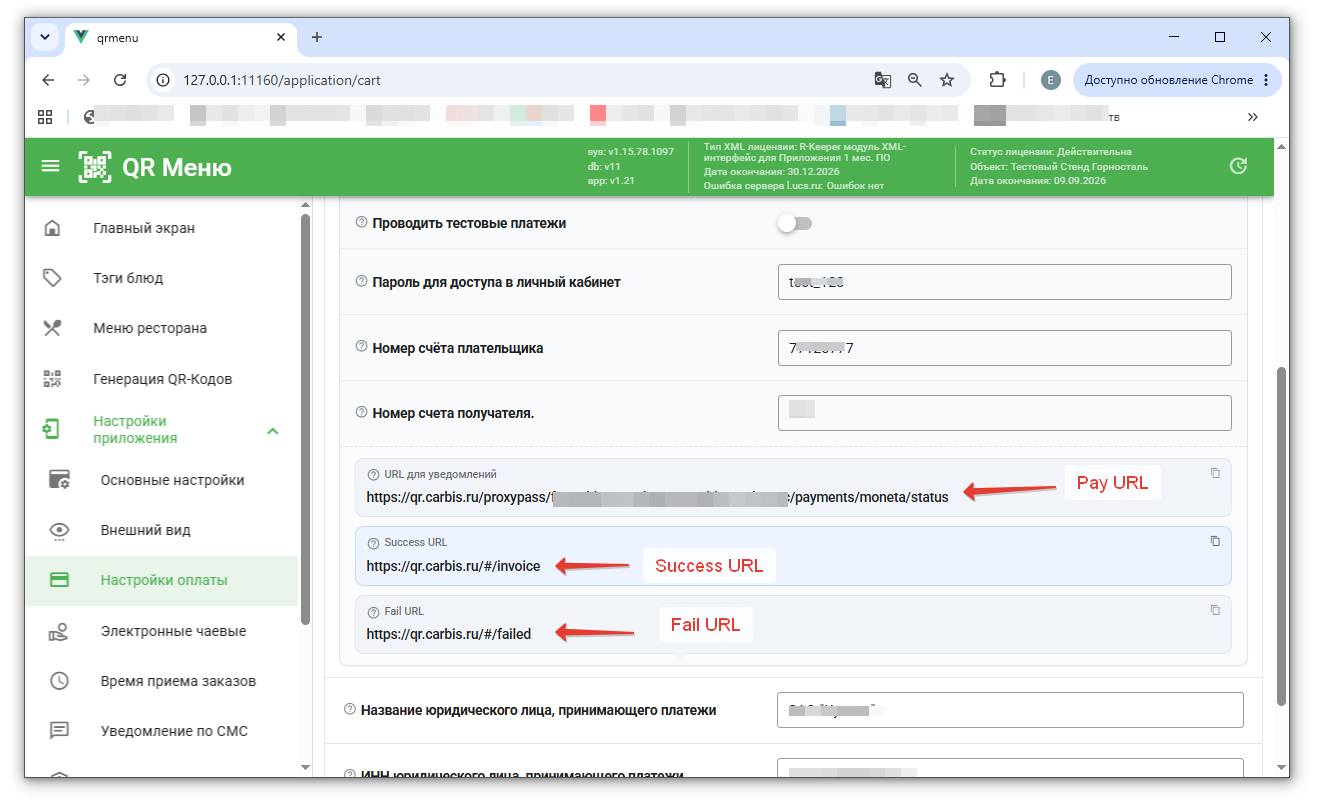
Task: Copy the Success URL using copy icon
Action: pos(1215,541)
